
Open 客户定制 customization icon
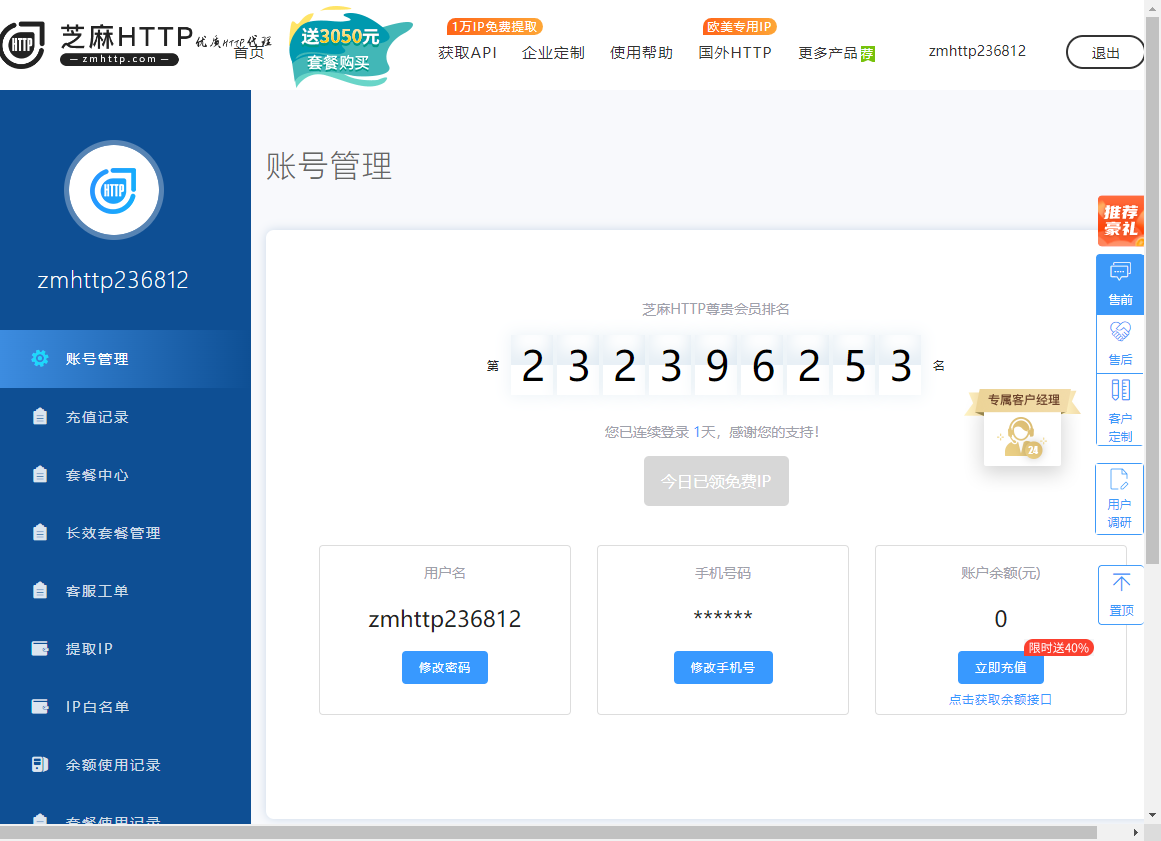1120,390
